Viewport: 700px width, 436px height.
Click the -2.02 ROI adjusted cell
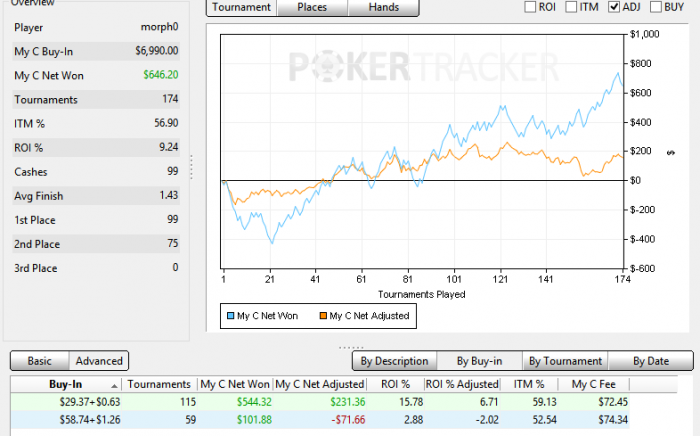486,420
